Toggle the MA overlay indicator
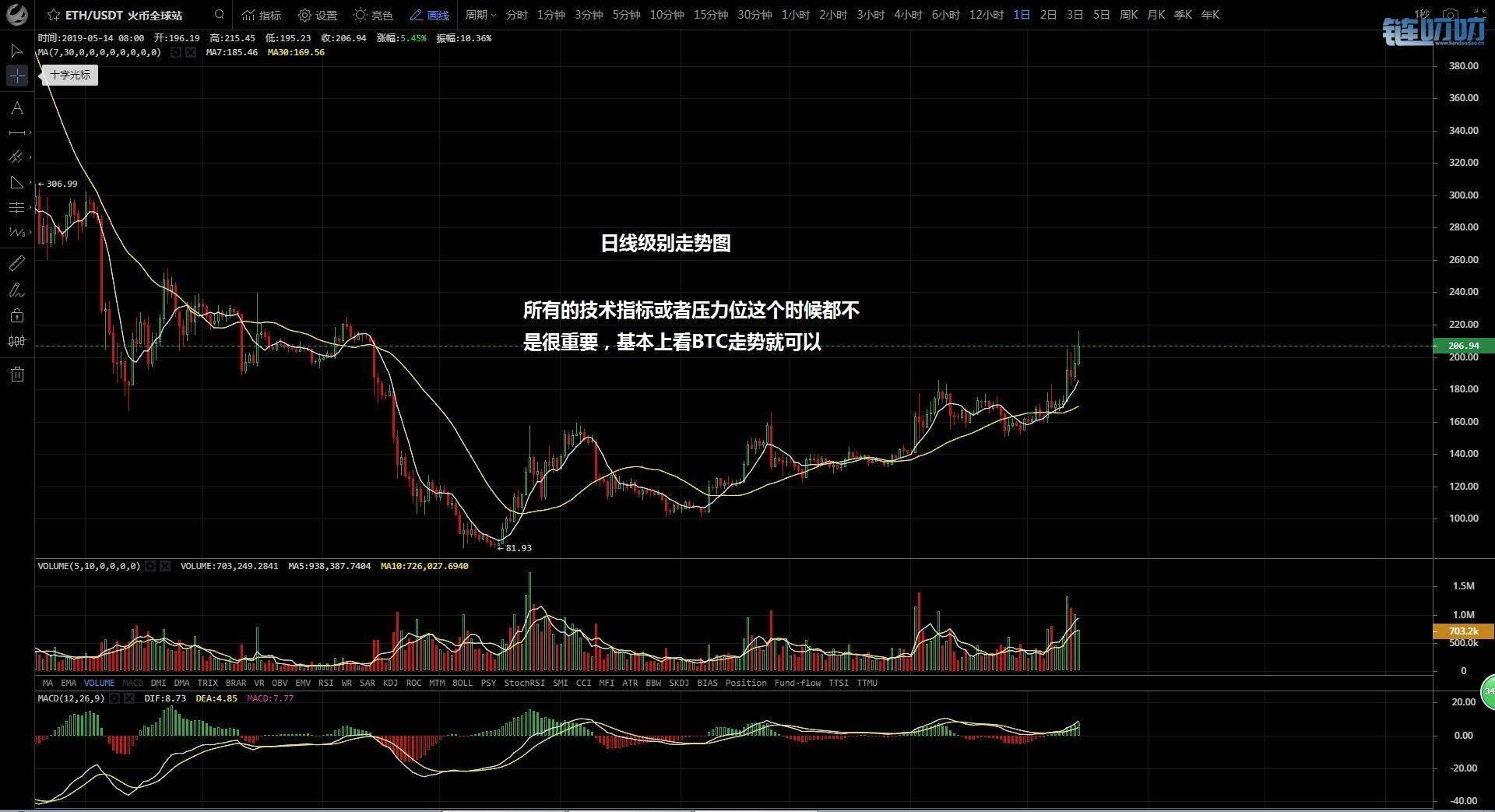This screenshot has width=1495, height=812. click(x=47, y=683)
